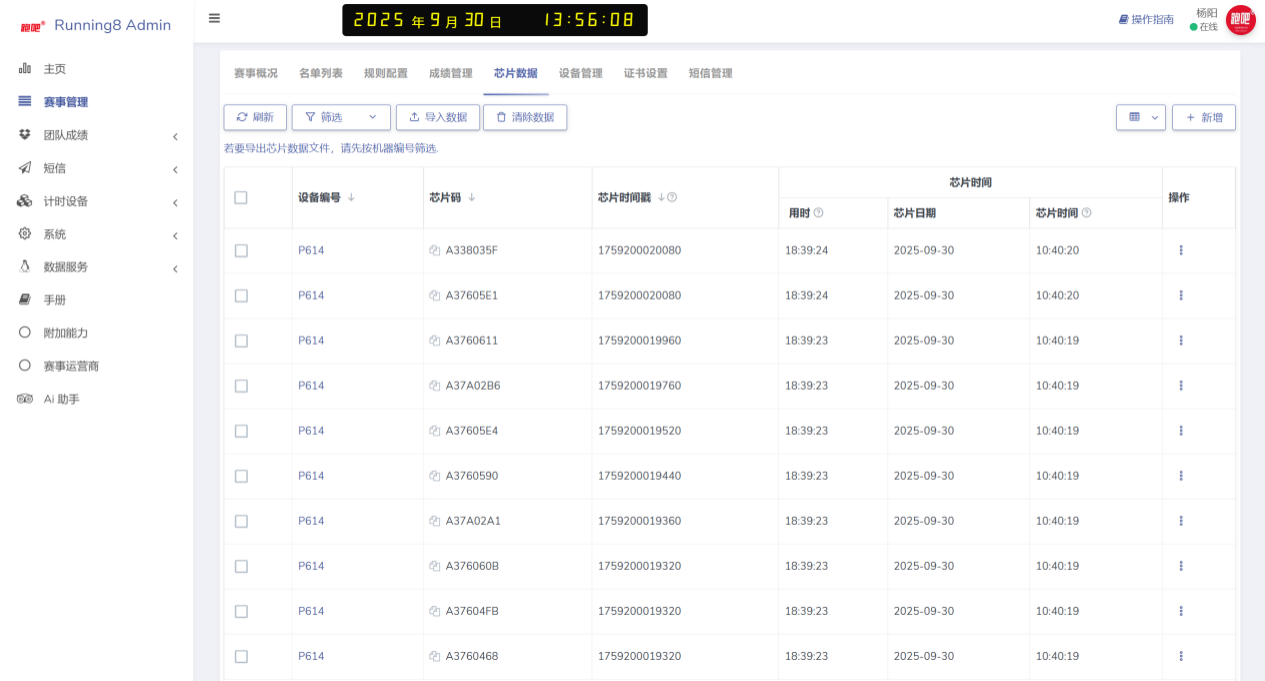Copy chip code A37A02B6 using its copy icon
This screenshot has height=681, width=1265.
[x=435, y=386]
